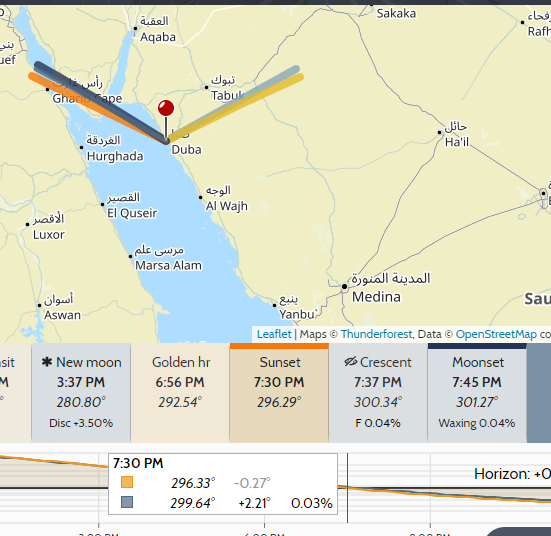Click the Duba label near the pin
Viewport: 551px width, 536px height.
coord(187,150)
